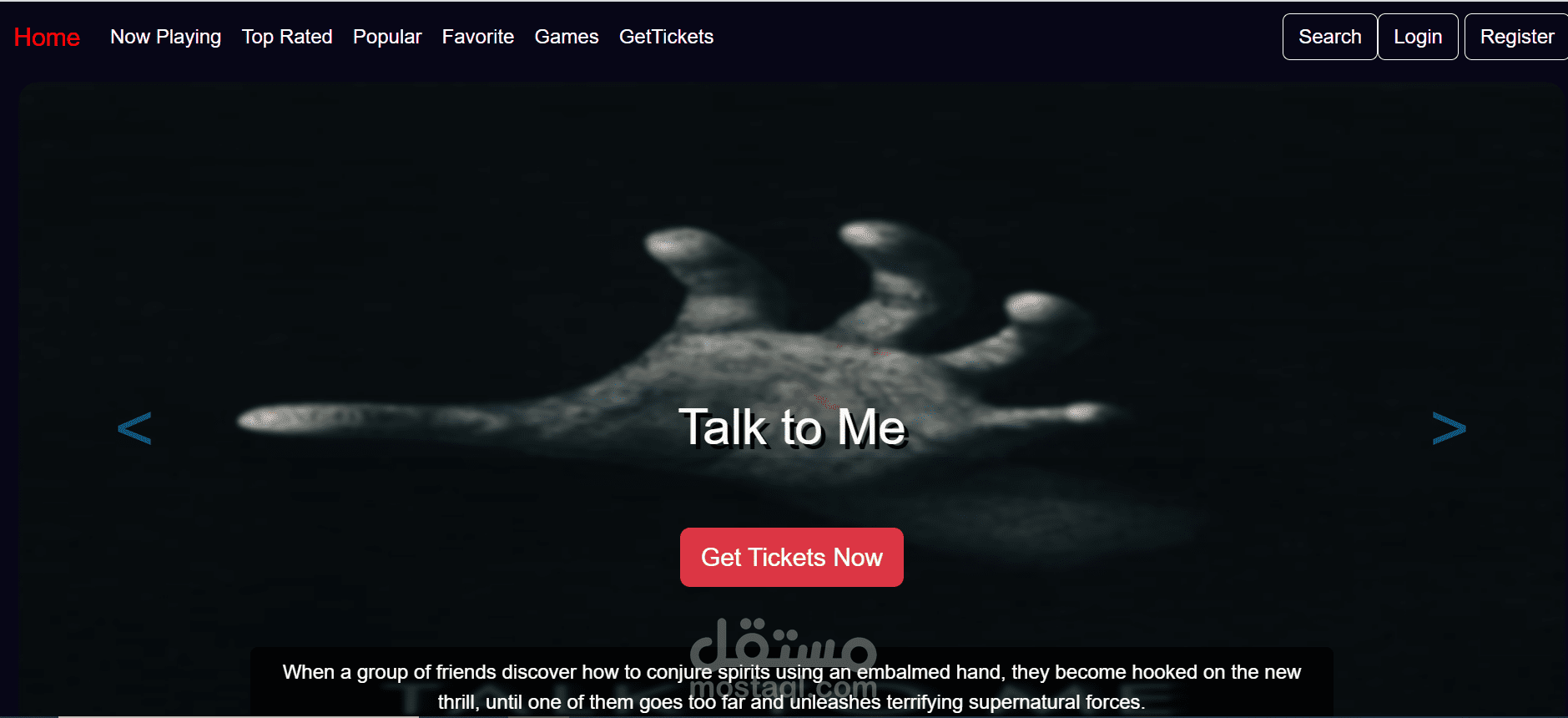Select the Popular nav item
1568x718 pixels.
click(x=387, y=37)
